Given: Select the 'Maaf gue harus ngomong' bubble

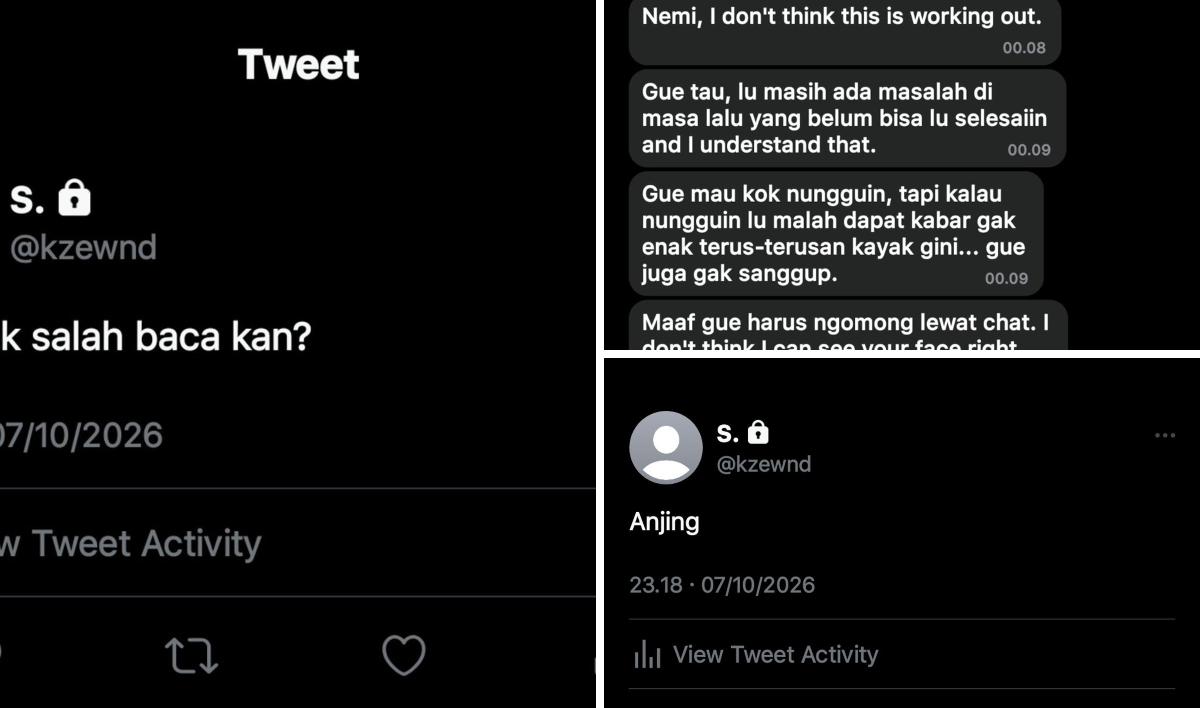Looking at the screenshot, I should [847, 326].
